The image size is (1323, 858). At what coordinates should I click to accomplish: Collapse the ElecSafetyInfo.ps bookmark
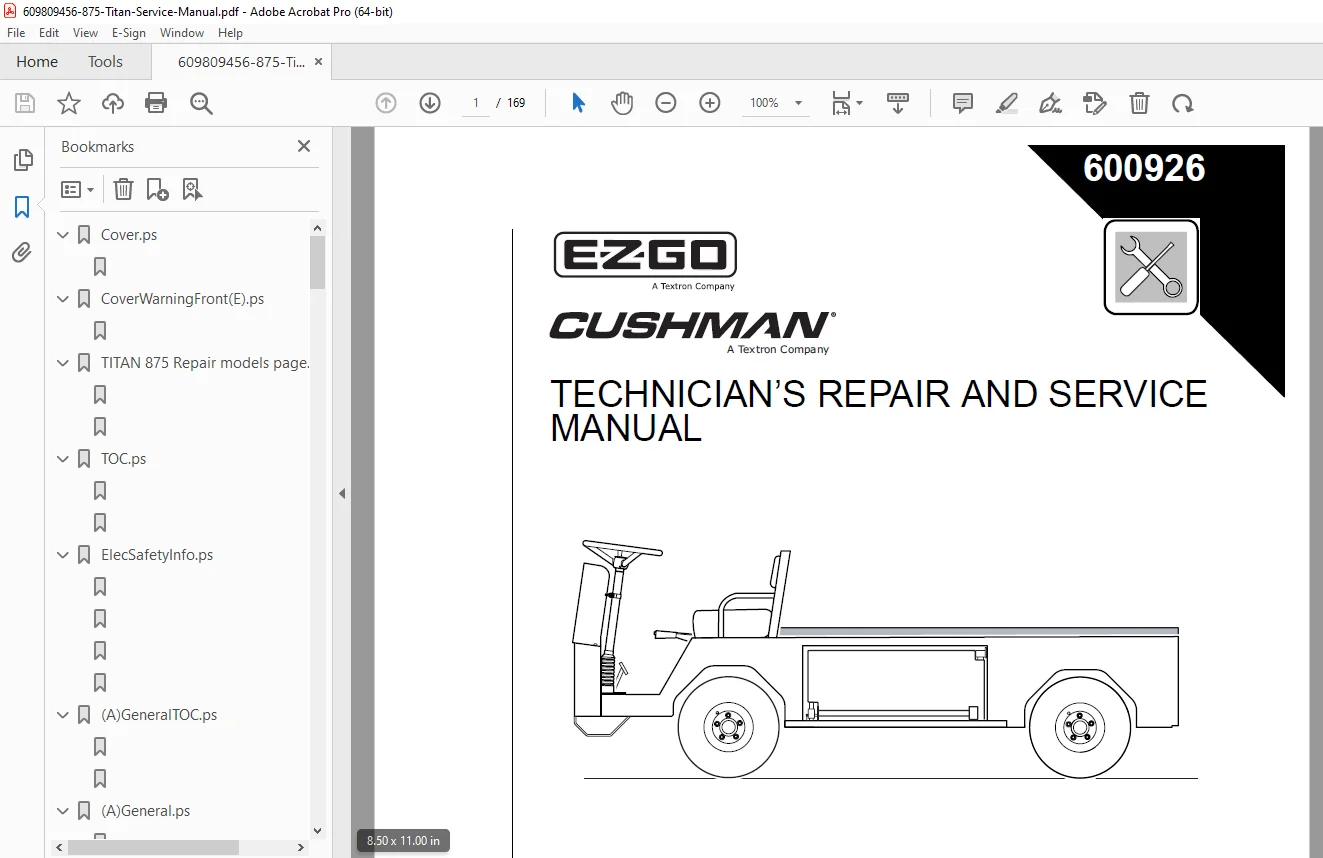coord(63,555)
